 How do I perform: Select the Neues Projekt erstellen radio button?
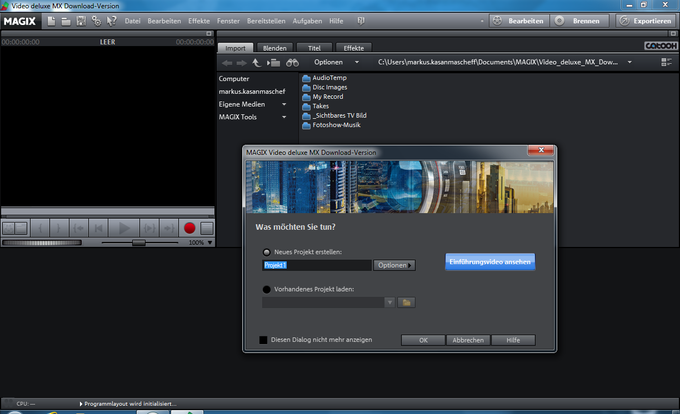click(267, 252)
